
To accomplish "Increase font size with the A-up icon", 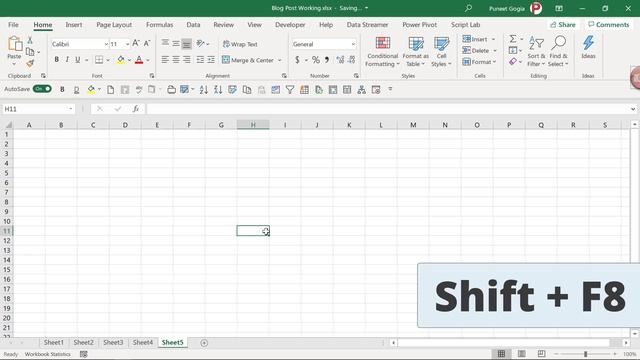I will coord(136,44).
